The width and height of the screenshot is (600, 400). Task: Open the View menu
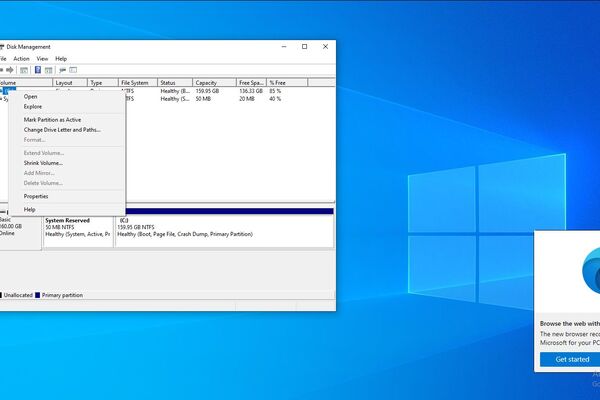42,59
